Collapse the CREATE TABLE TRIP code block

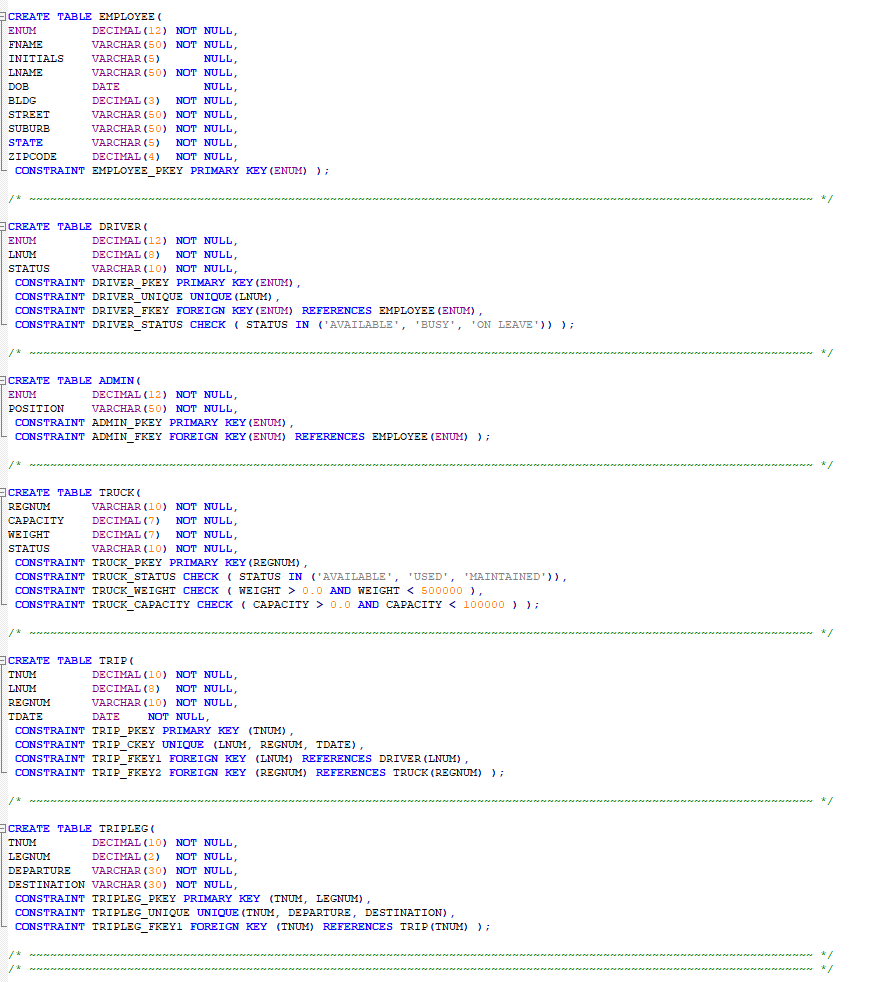pos(4,660)
